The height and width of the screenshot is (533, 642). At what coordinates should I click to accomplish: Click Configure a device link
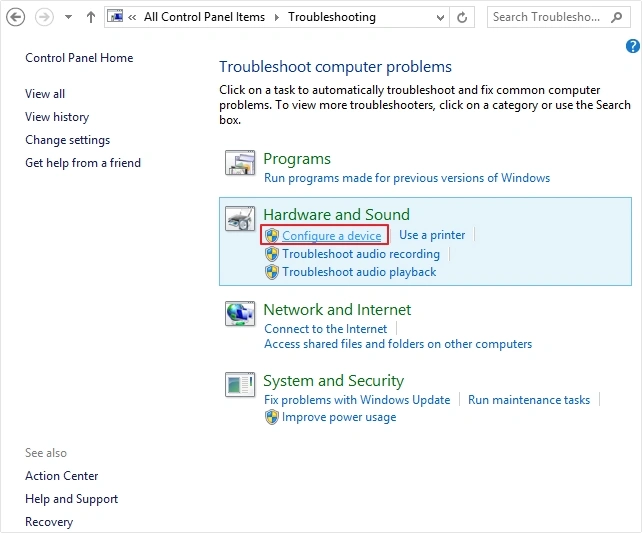332,236
